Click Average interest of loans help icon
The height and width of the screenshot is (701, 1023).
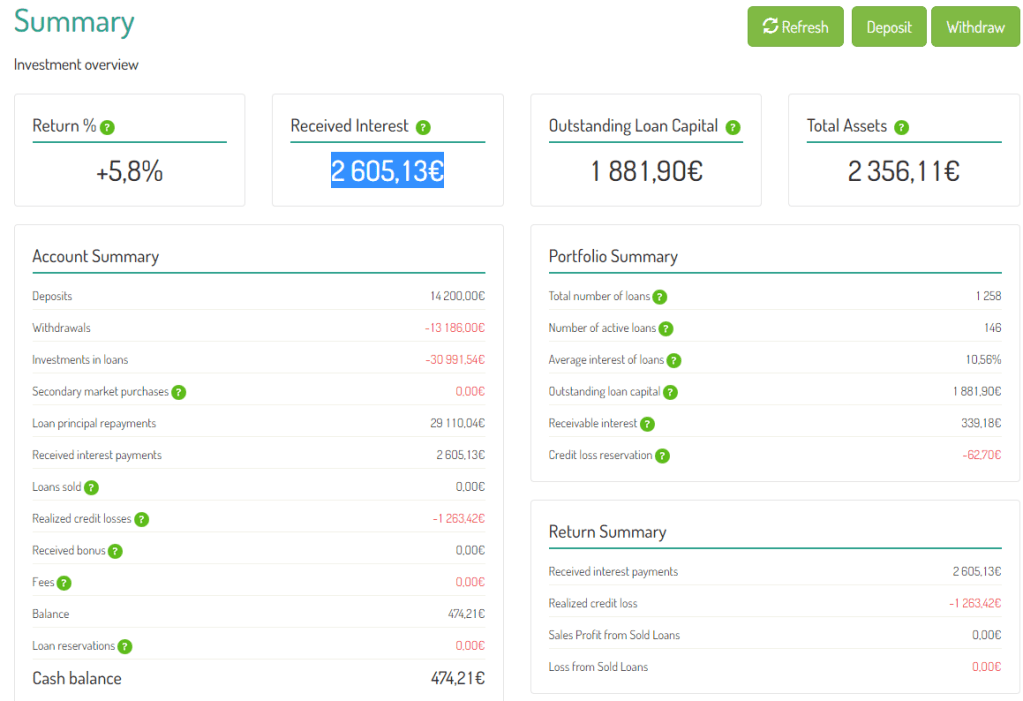click(674, 360)
